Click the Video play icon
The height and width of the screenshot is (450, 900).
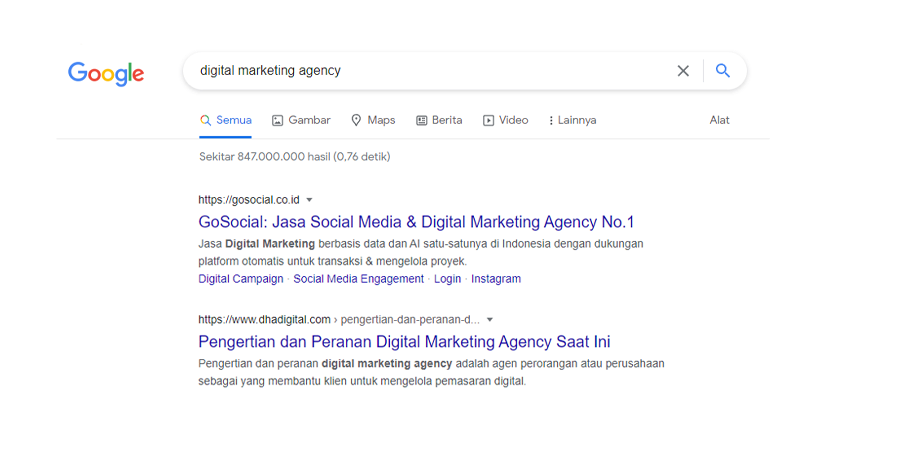488,120
